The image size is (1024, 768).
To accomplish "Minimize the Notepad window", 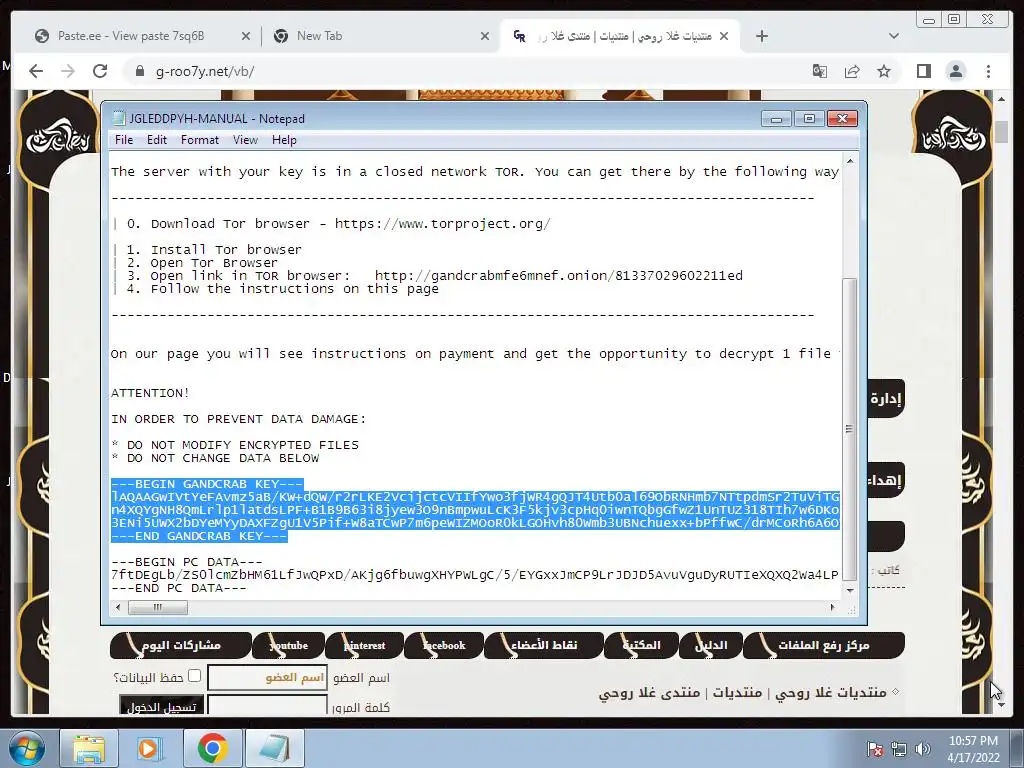I will click(776, 119).
